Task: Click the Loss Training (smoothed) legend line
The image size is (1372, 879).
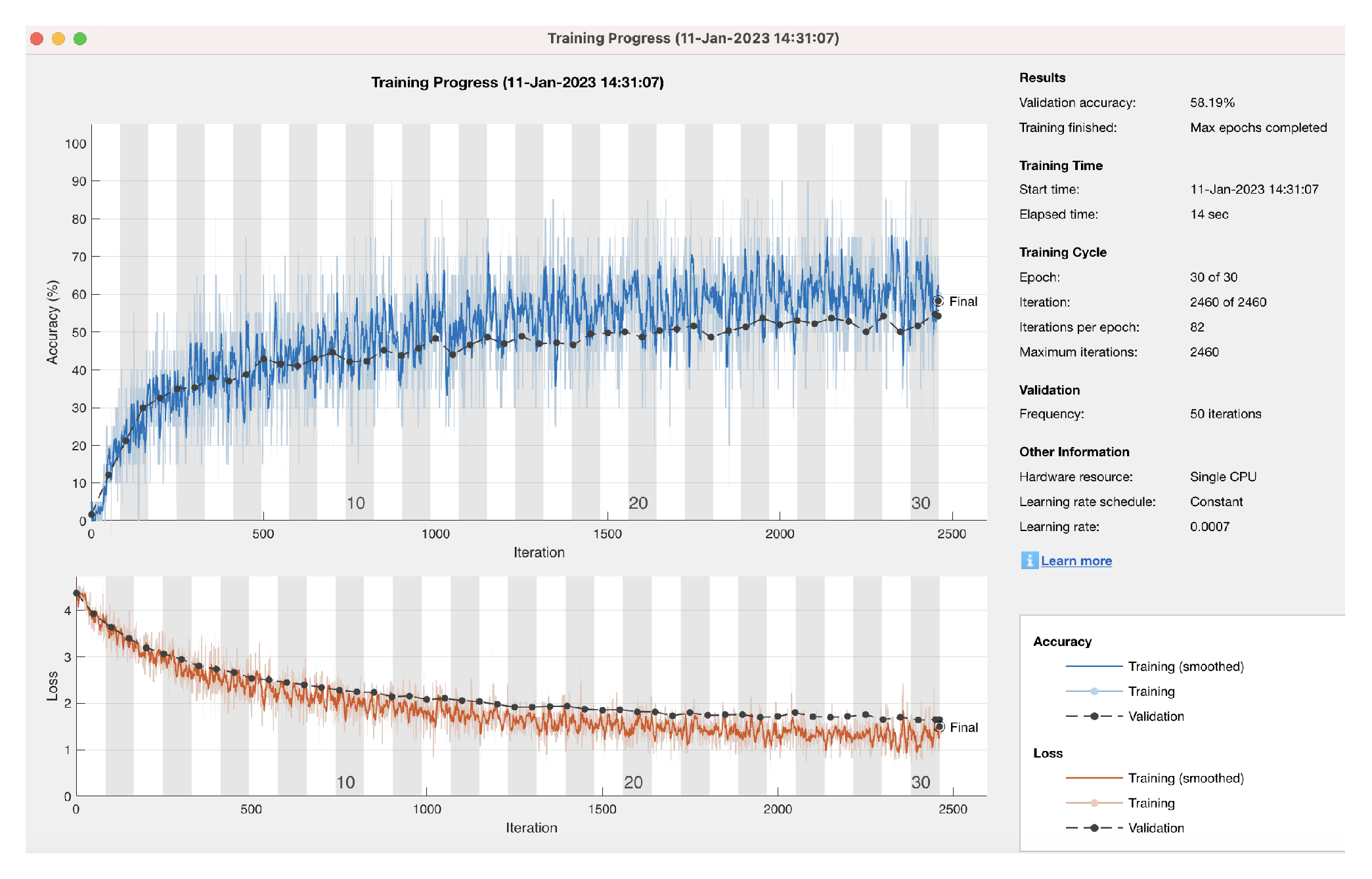Action: [1094, 778]
